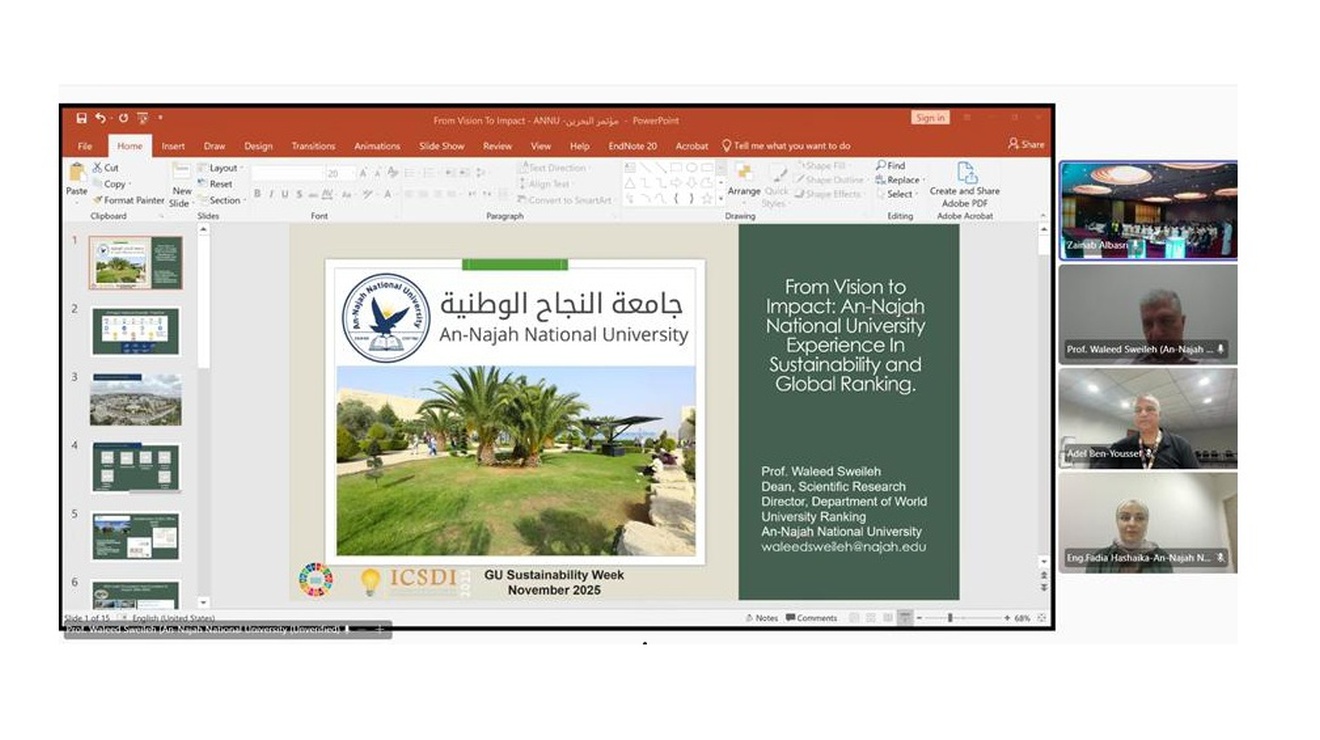This screenshot has height=740, width=1320.
Task: Click the Sign in button
Action: 929,118
